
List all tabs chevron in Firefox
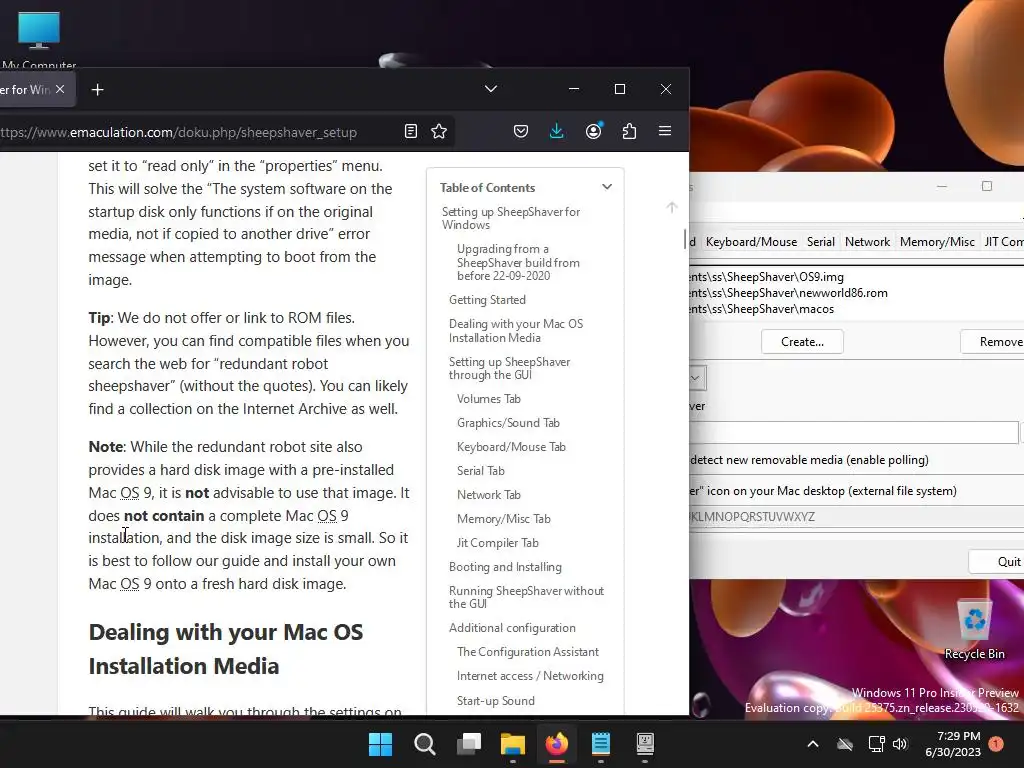pos(490,89)
